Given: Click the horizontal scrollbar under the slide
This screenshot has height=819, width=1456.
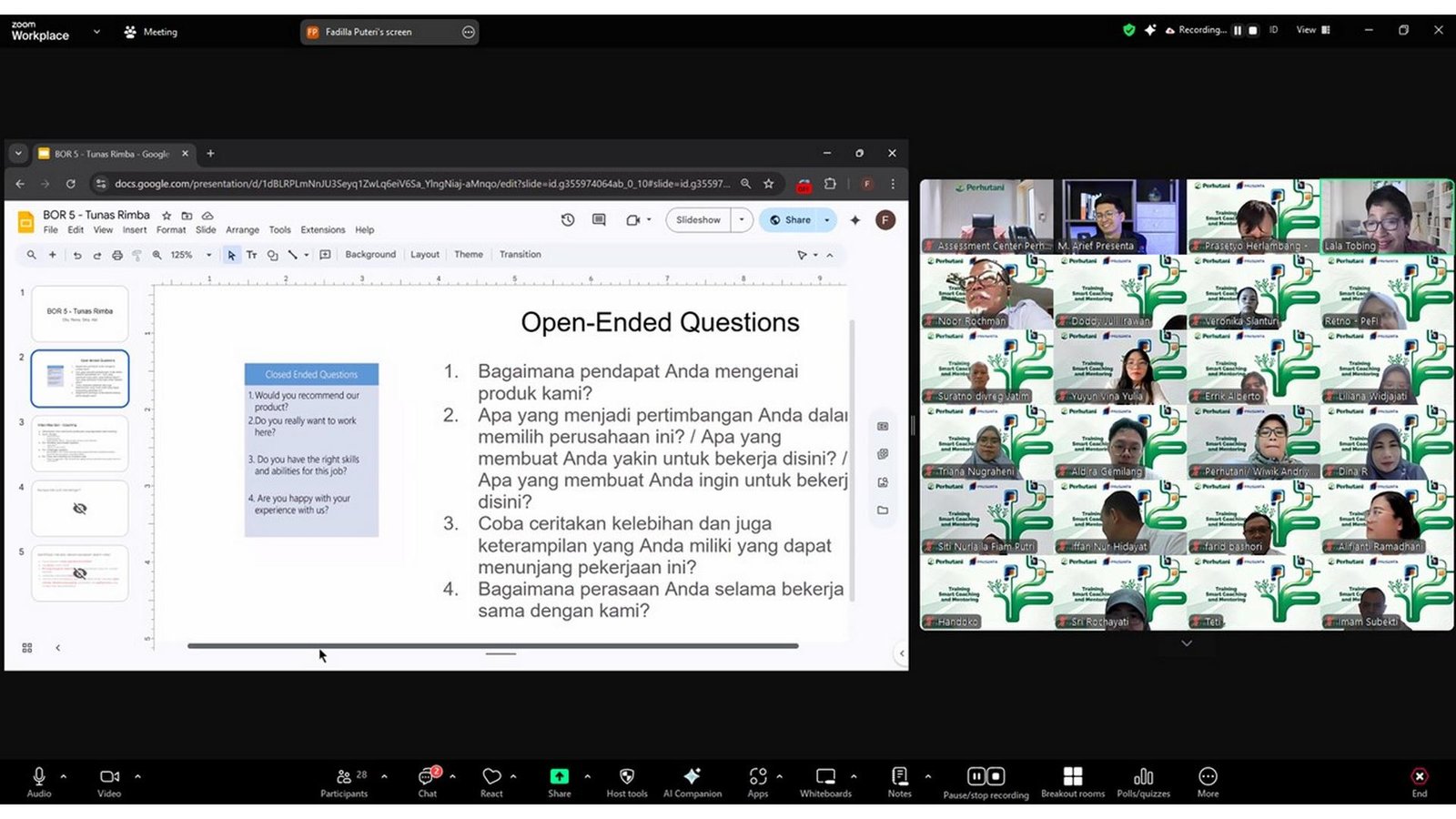Looking at the screenshot, I should point(492,646).
